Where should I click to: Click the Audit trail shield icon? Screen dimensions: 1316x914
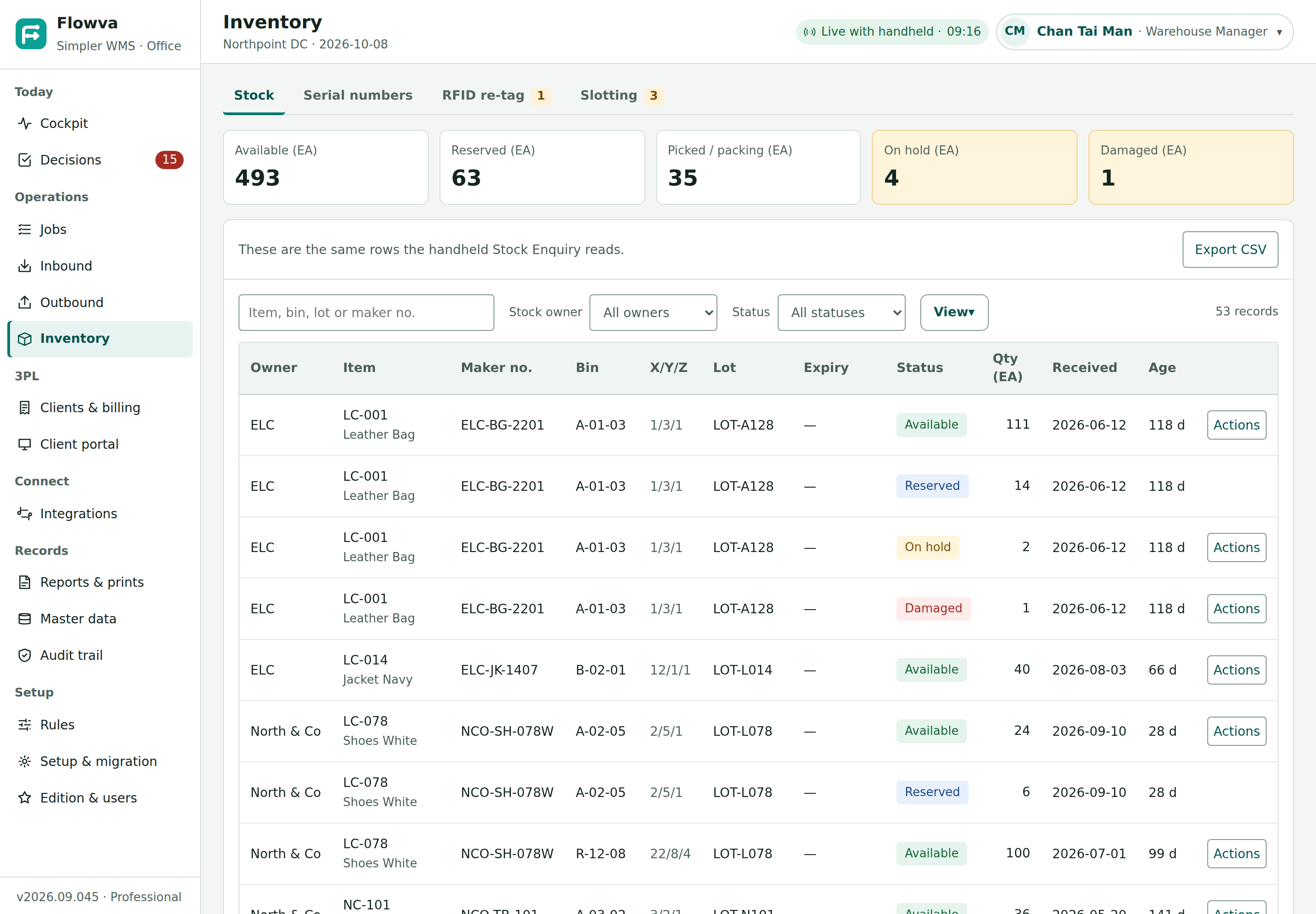point(25,656)
